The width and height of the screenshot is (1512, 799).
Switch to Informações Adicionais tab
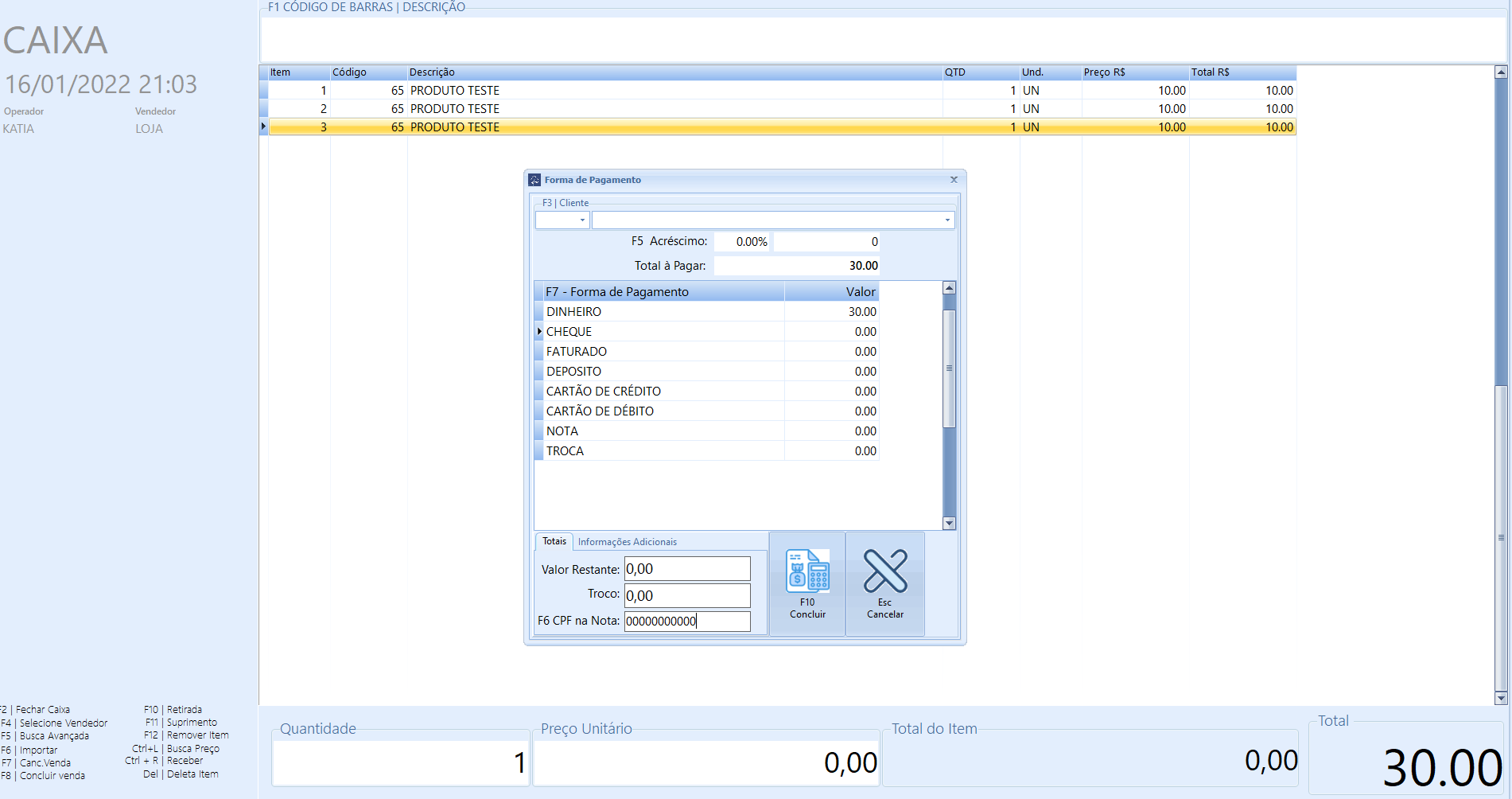[627, 542]
